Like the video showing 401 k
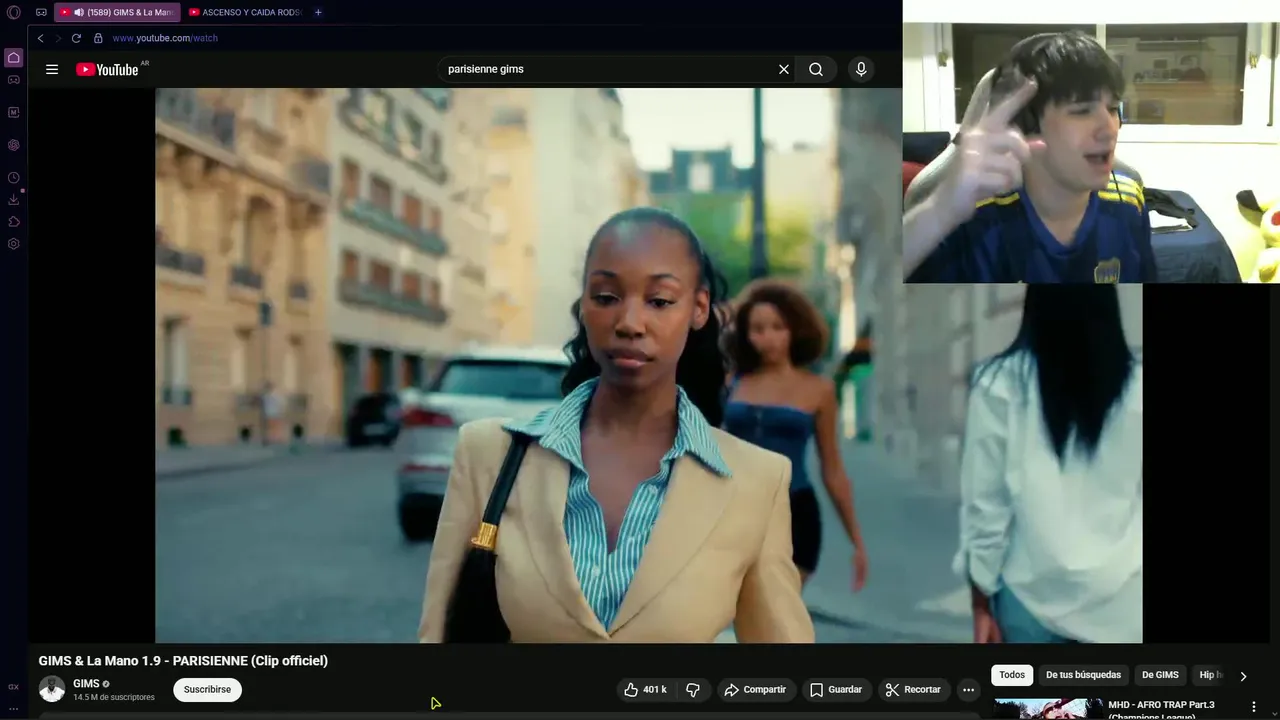Screen dimensions: 1280x720 pyautogui.click(x=645, y=689)
